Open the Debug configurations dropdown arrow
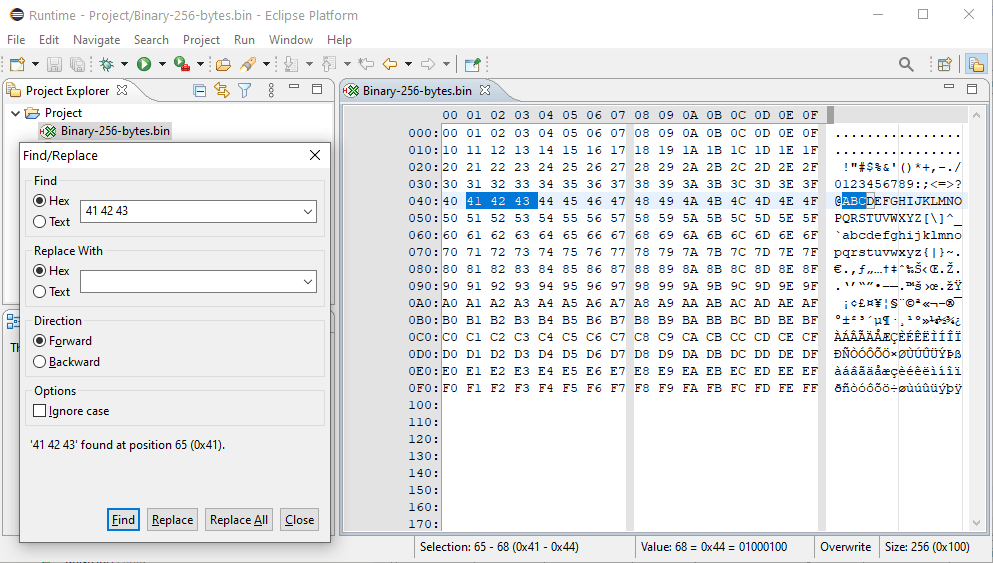The height and width of the screenshot is (563, 993). tap(124, 64)
